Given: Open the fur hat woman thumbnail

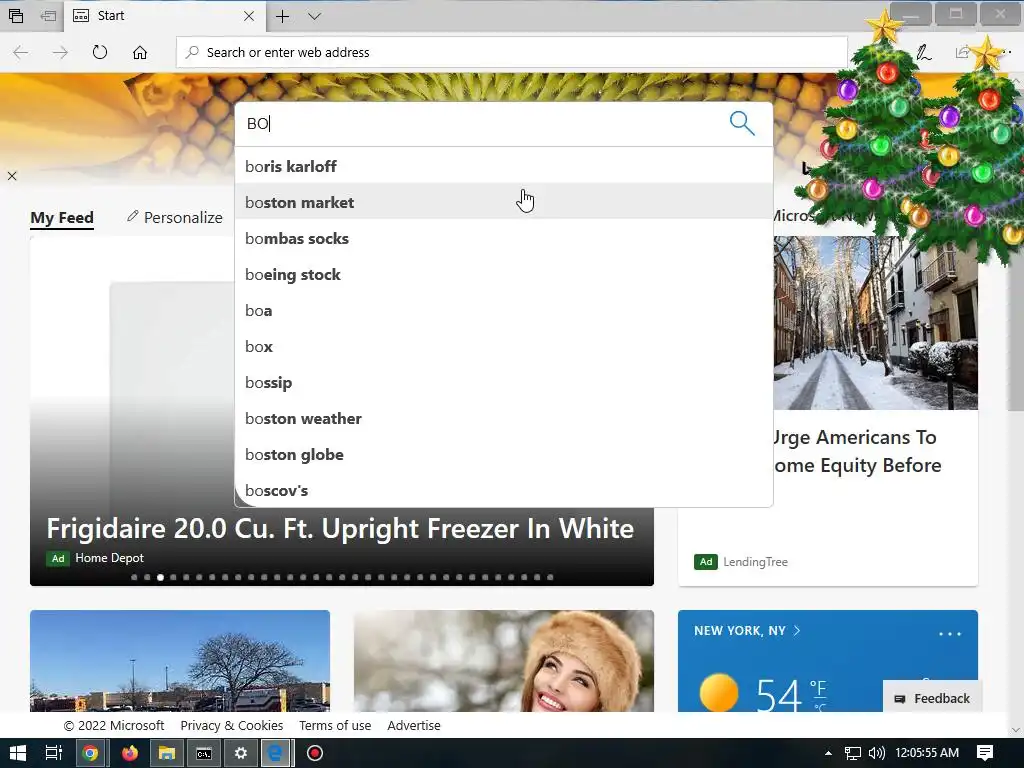Looking at the screenshot, I should 504,661.
